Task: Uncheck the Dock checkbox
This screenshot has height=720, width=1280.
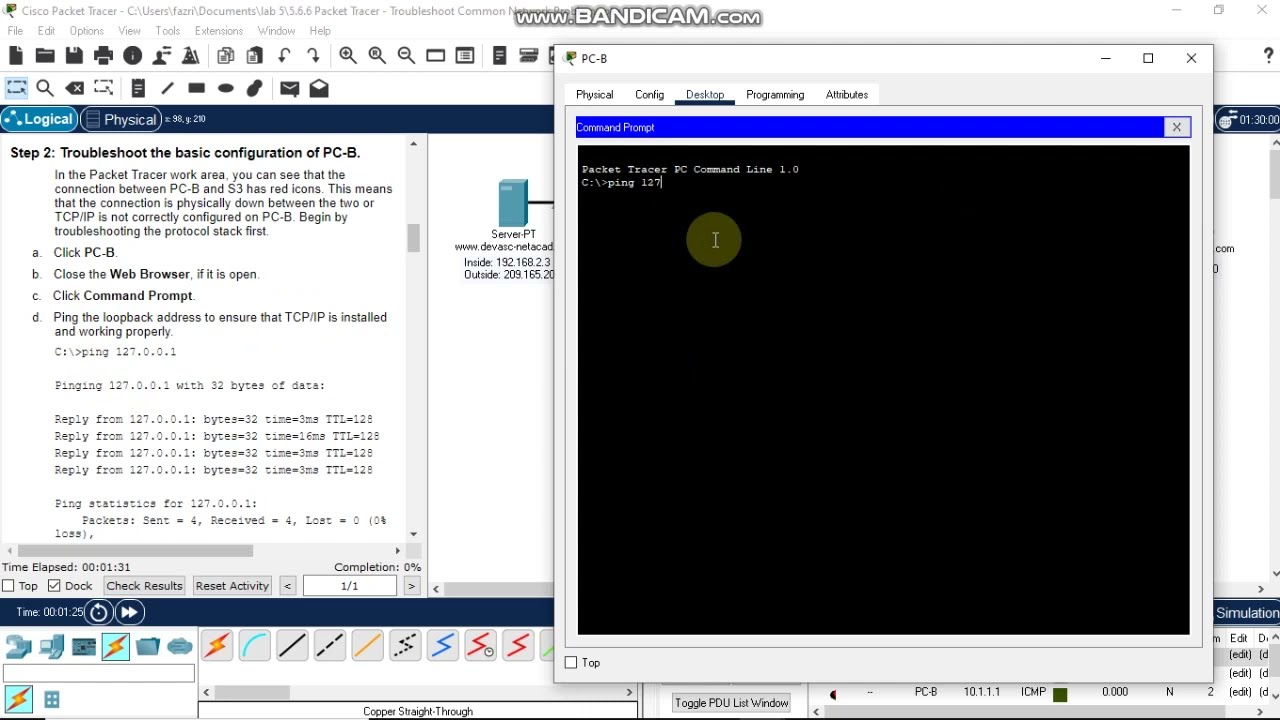Action: [54, 586]
